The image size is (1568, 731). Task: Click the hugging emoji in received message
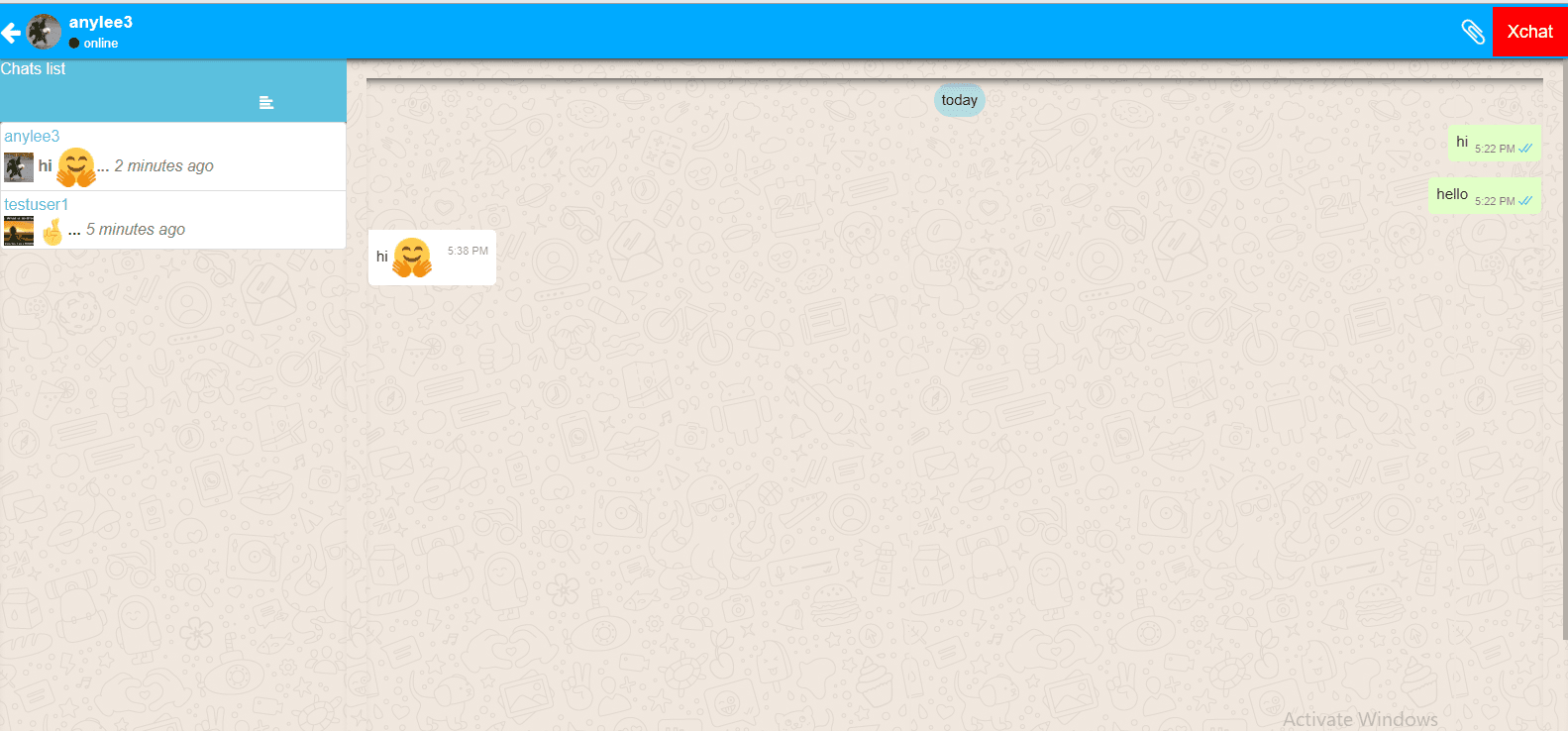point(412,258)
